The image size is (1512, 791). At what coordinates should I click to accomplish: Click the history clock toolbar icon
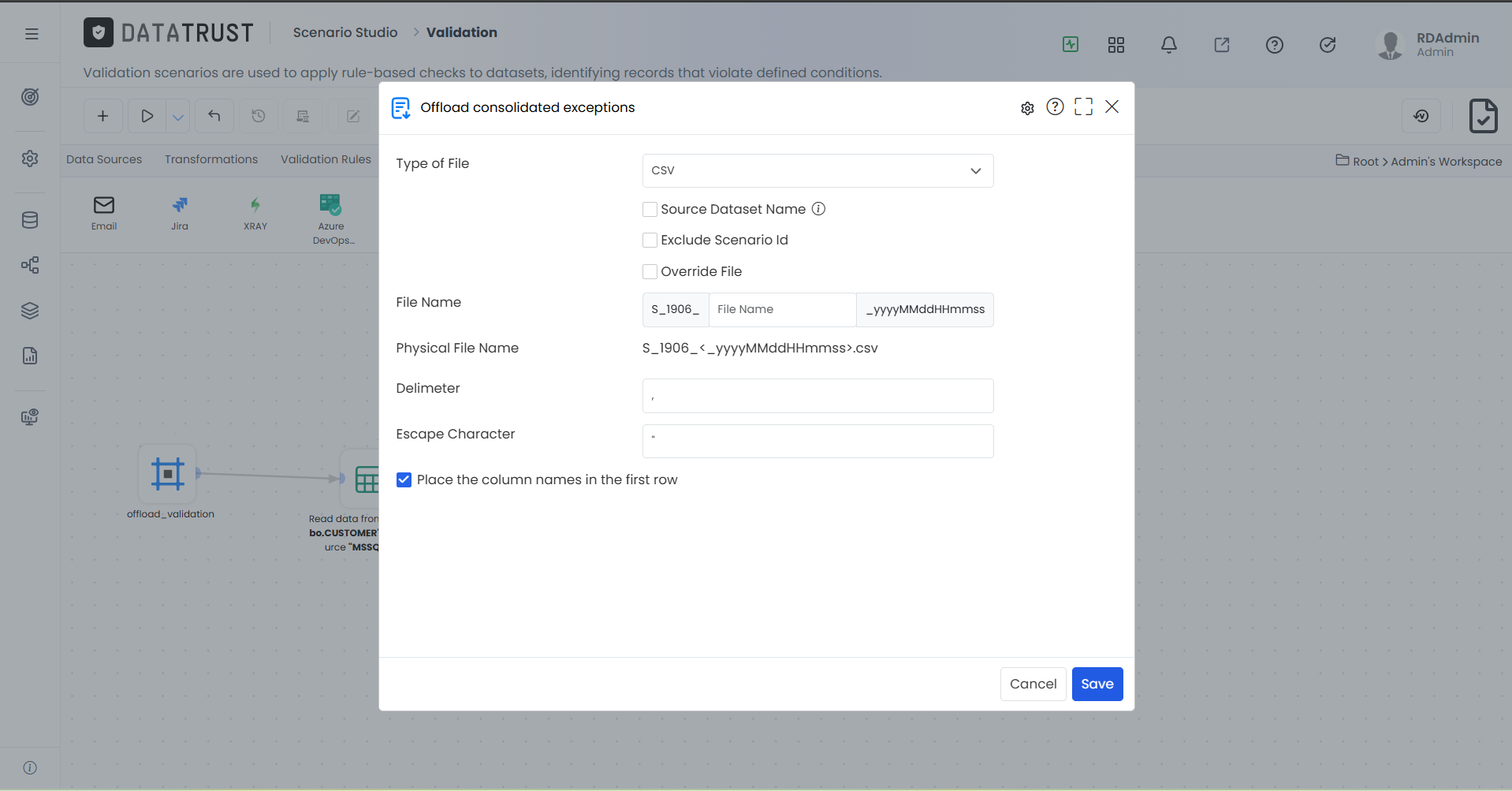(259, 116)
